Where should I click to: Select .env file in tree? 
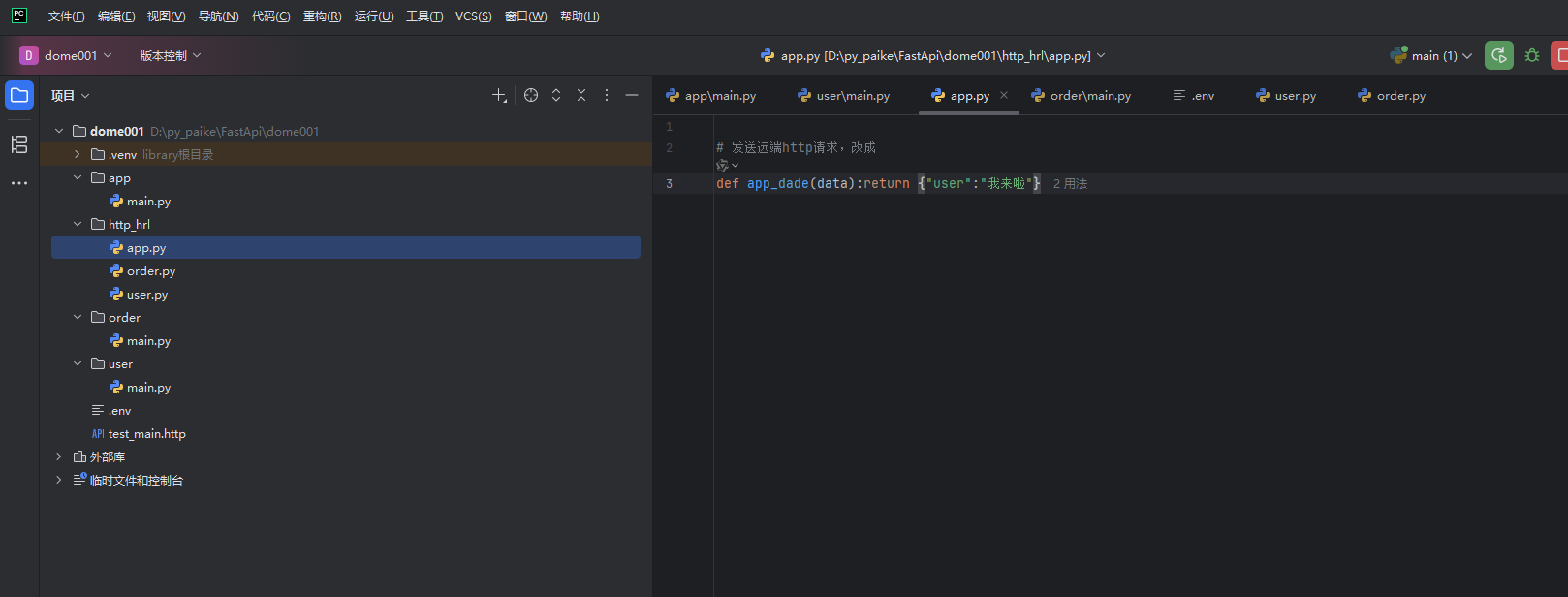coord(111,410)
